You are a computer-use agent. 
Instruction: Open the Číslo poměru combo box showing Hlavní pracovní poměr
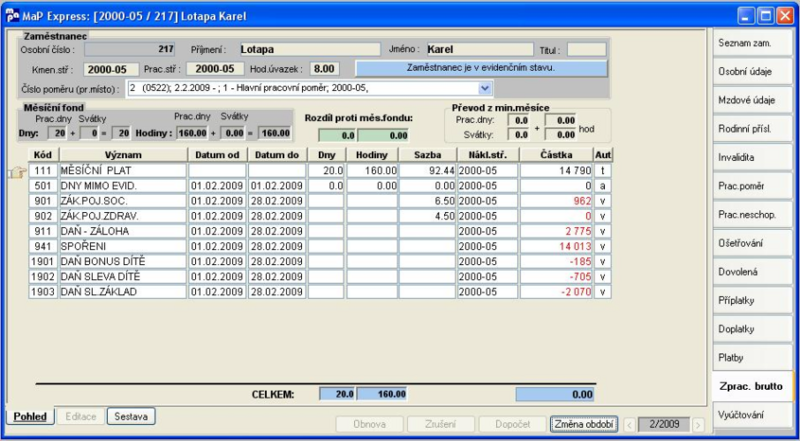point(309,88)
